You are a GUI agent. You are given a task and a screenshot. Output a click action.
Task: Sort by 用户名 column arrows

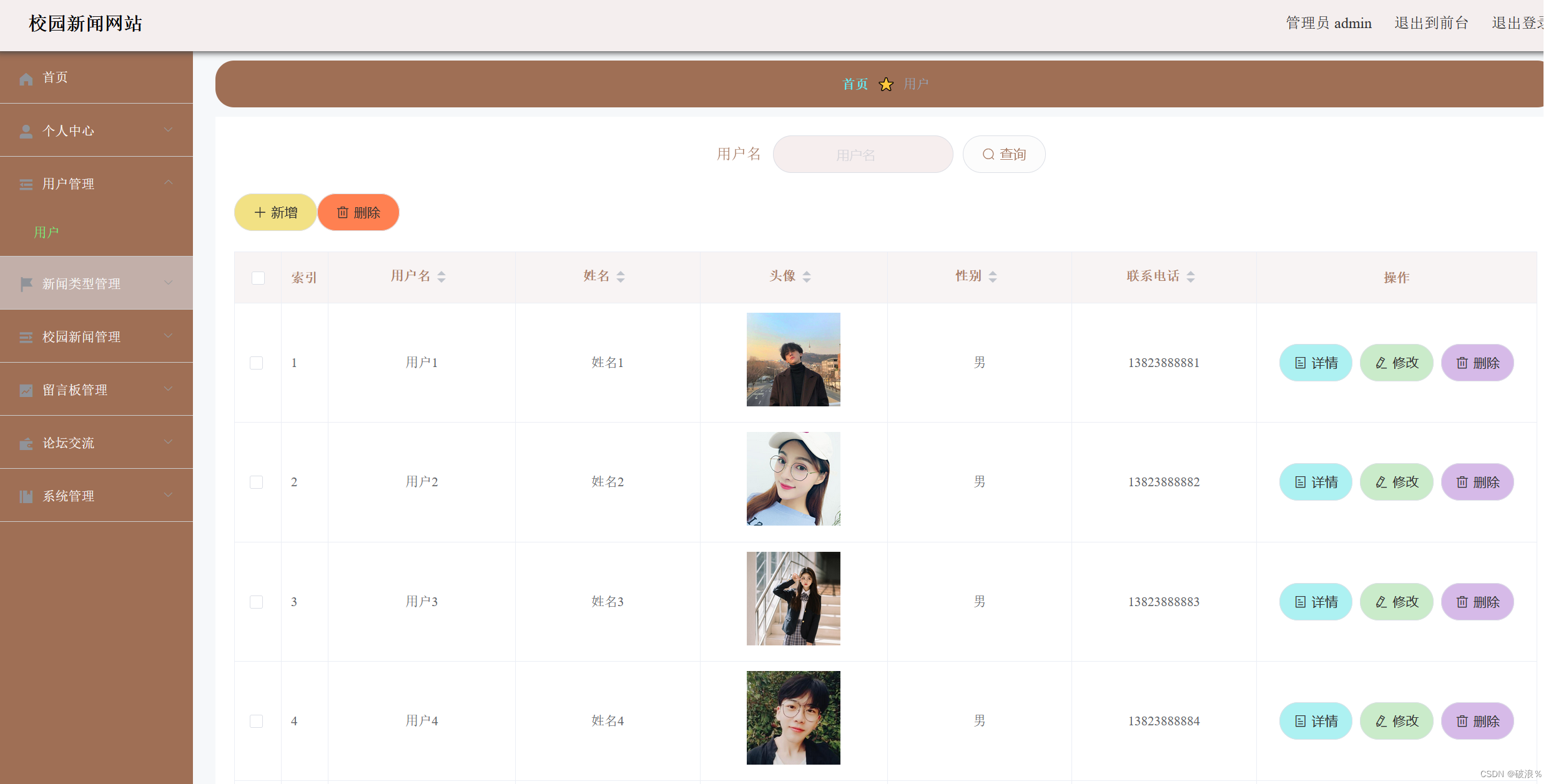point(441,277)
